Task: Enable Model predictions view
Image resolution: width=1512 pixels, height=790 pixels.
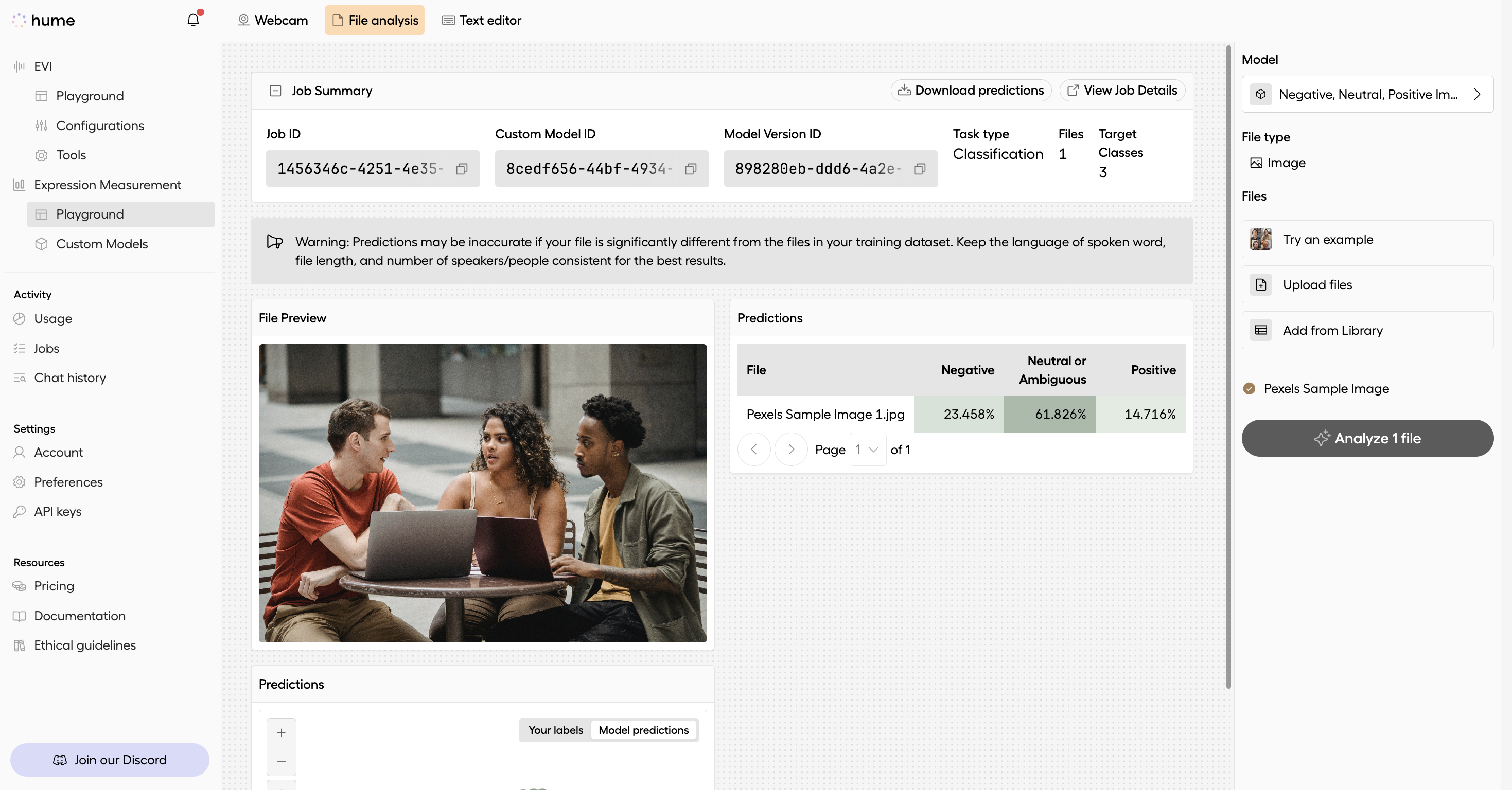Action: pyautogui.click(x=643, y=730)
